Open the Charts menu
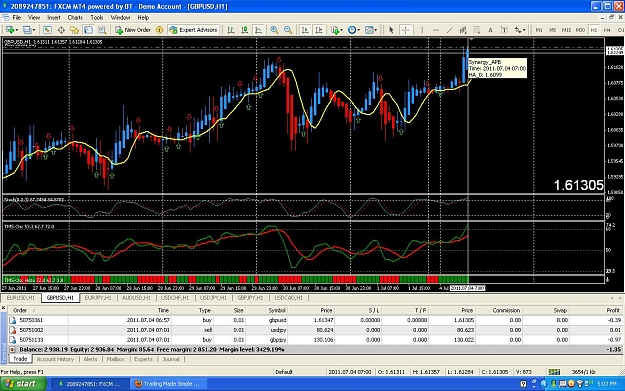Viewport: 625px width, 391px height. click(75, 18)
